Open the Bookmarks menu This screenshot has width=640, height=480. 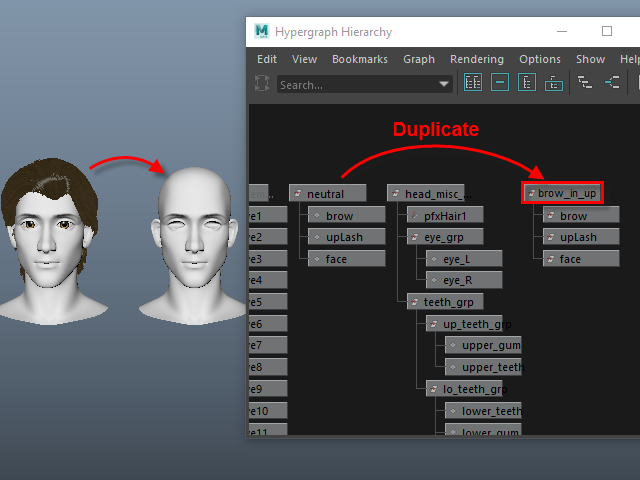pyautogui.click(x=360, y=59)
